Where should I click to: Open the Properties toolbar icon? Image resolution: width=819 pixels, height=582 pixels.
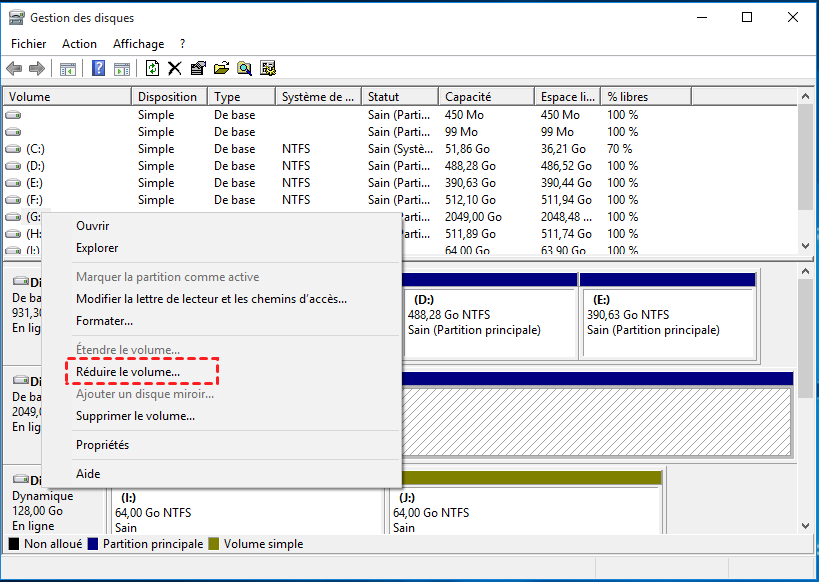pos(198,68)
